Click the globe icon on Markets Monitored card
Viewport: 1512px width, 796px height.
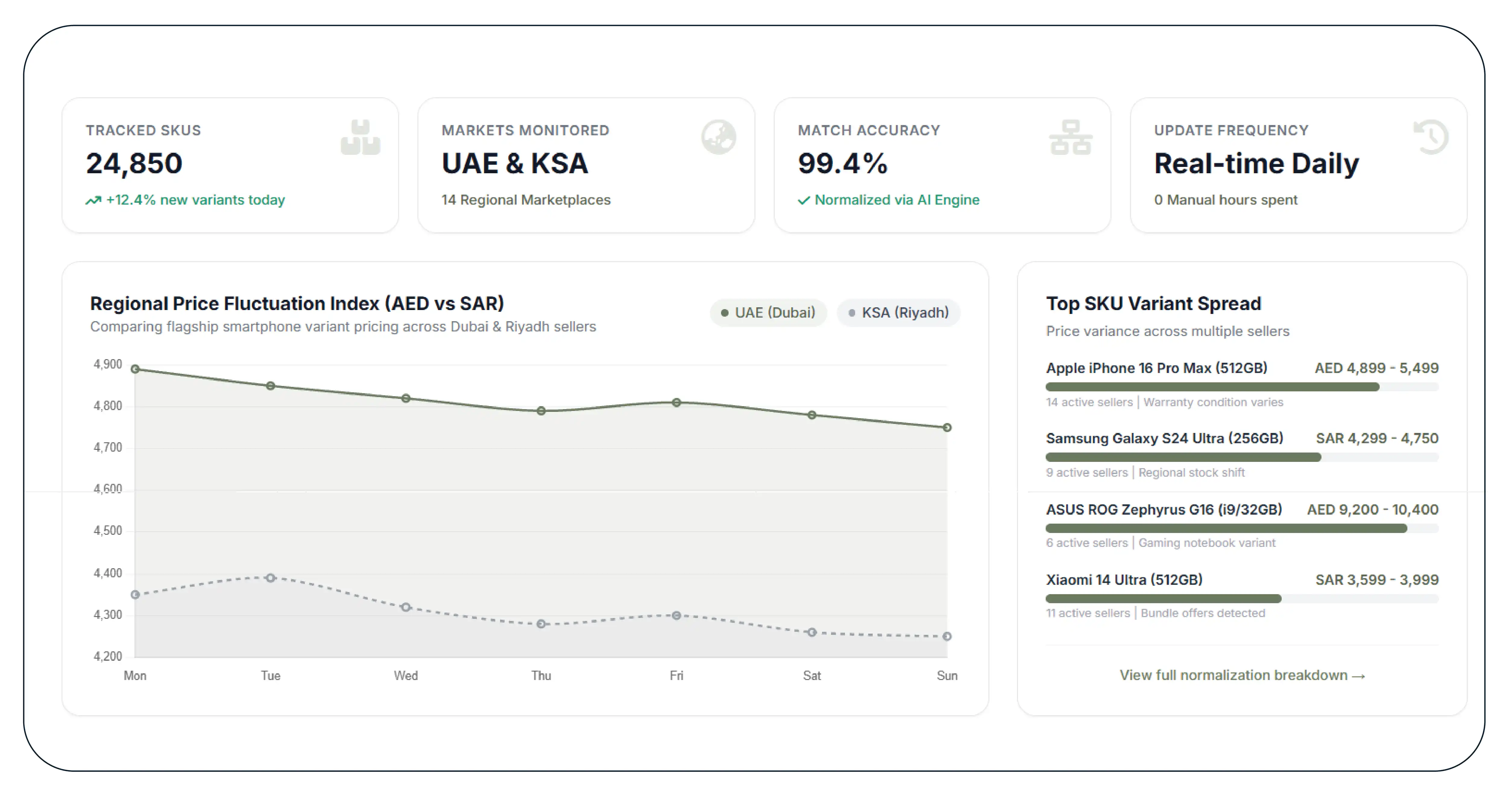(718, 137)
